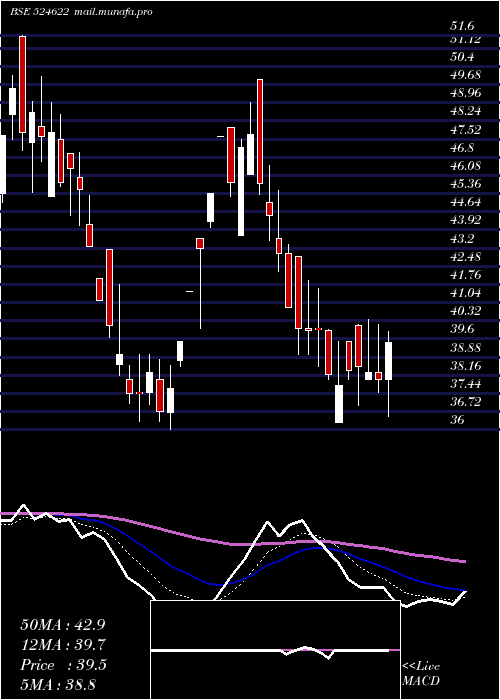Viewport: 500px width, 700px height.
Task: Click the tallest red candle near 51.6
Action: coord(22,84)
